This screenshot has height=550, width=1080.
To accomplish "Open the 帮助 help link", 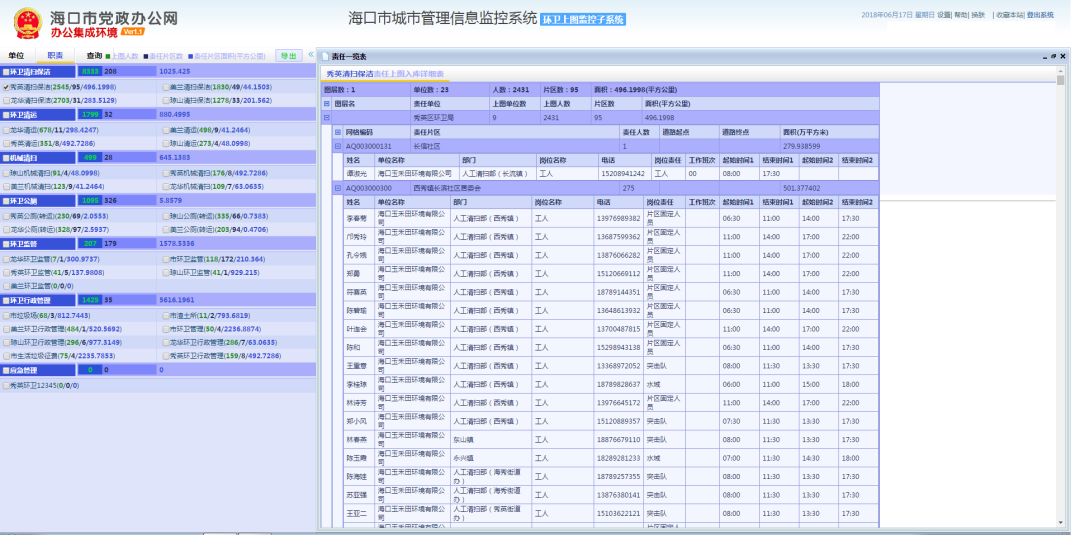I will tap(961, 15).
